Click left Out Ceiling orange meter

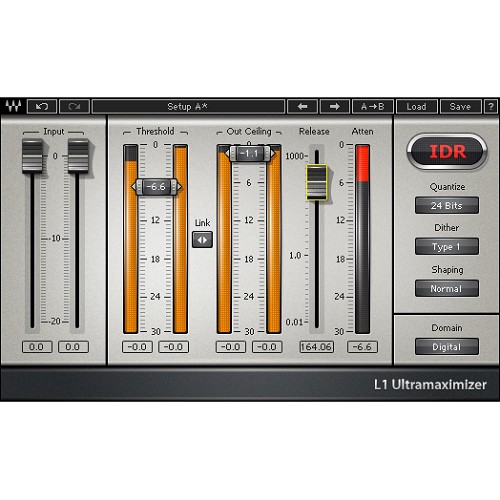(x=224, y=239)
